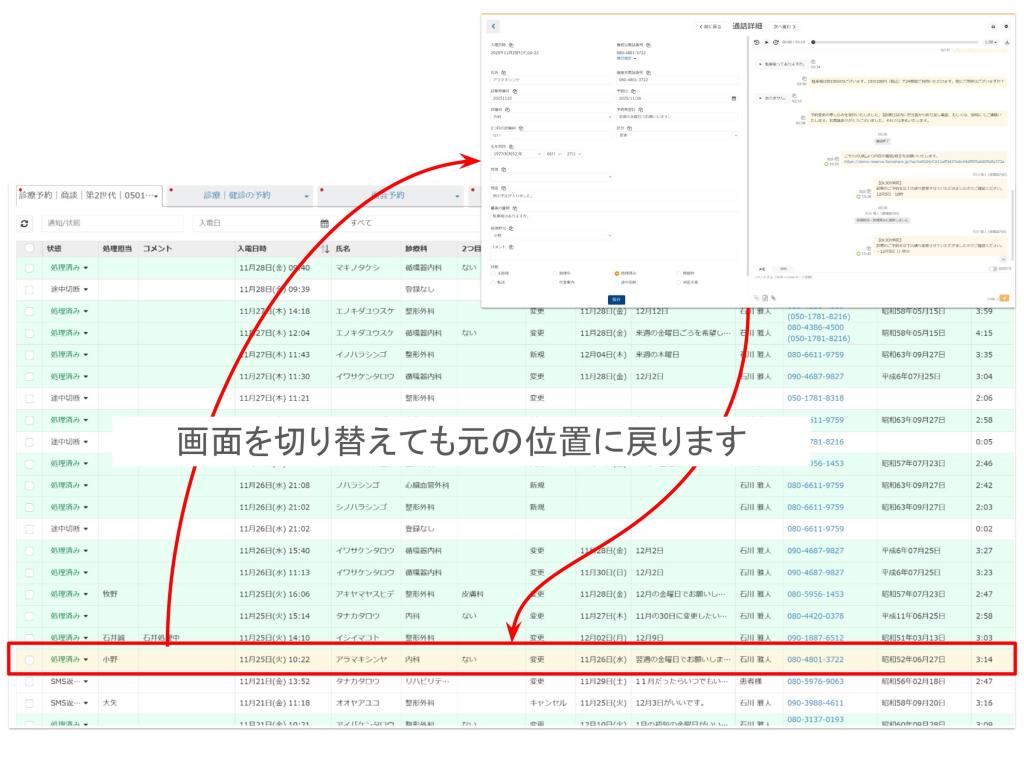
Task: Click the refresh icon above the call list
Action: (23, 222)
